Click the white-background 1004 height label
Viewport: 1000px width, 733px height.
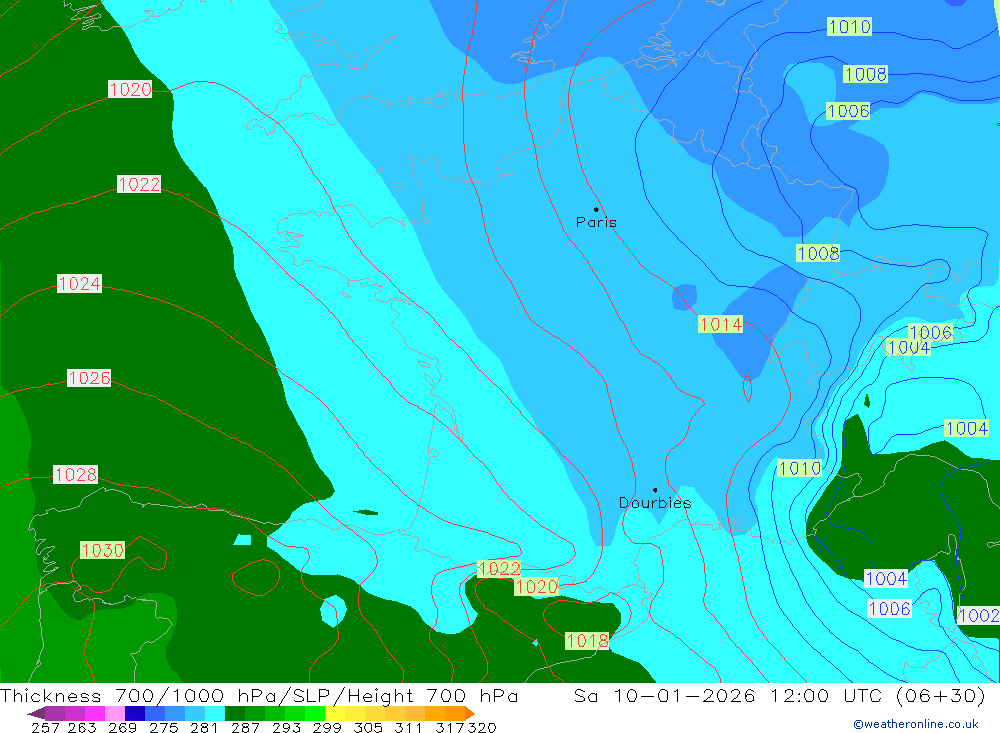[886, 579]
